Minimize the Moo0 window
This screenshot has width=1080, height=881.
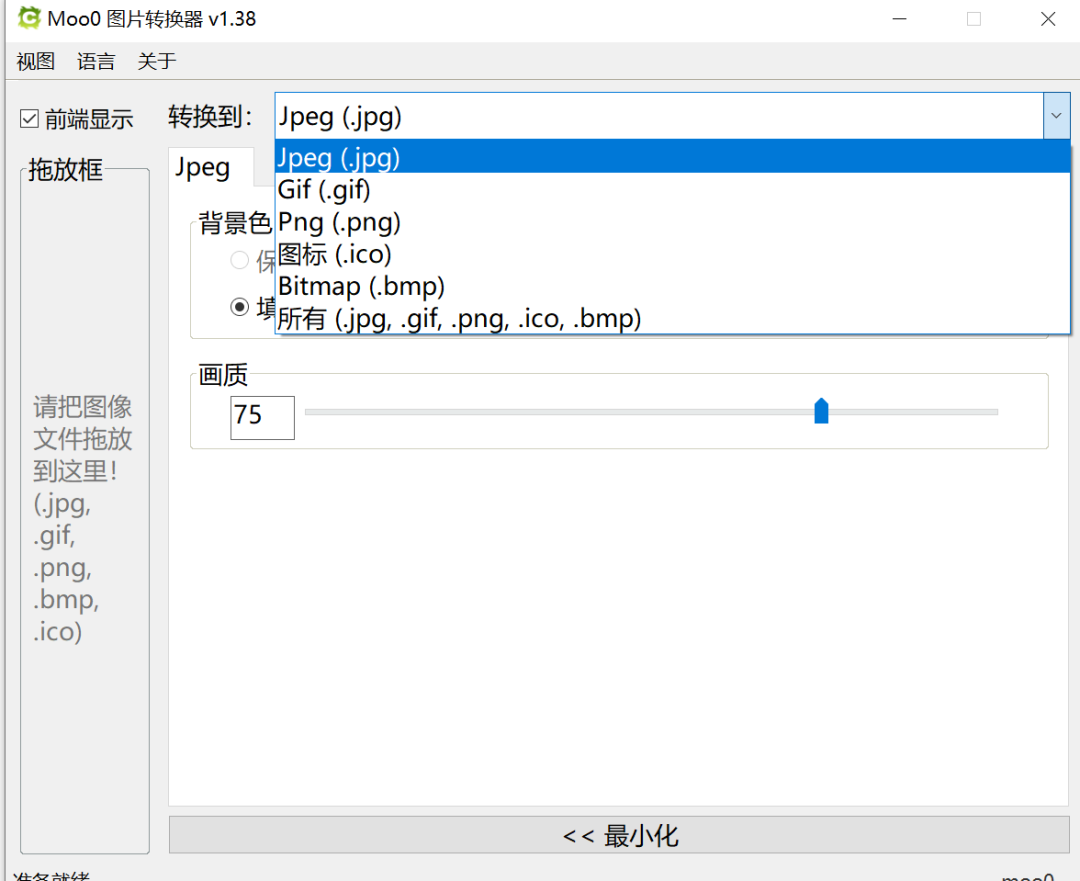[x=900, y=19]
